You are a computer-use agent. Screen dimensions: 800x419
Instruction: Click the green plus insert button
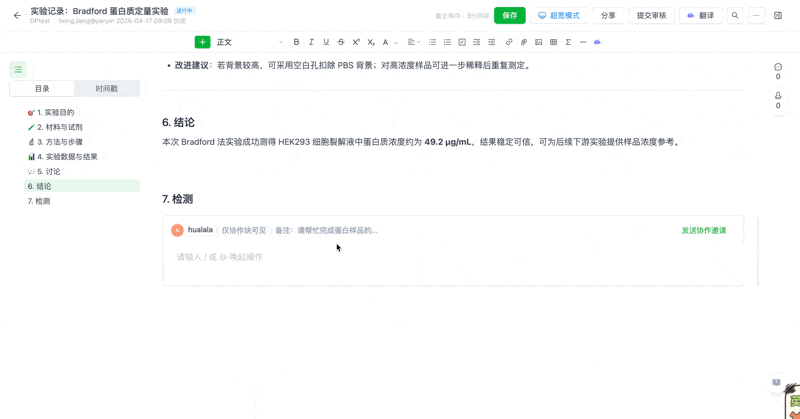[x=202, y=42]
